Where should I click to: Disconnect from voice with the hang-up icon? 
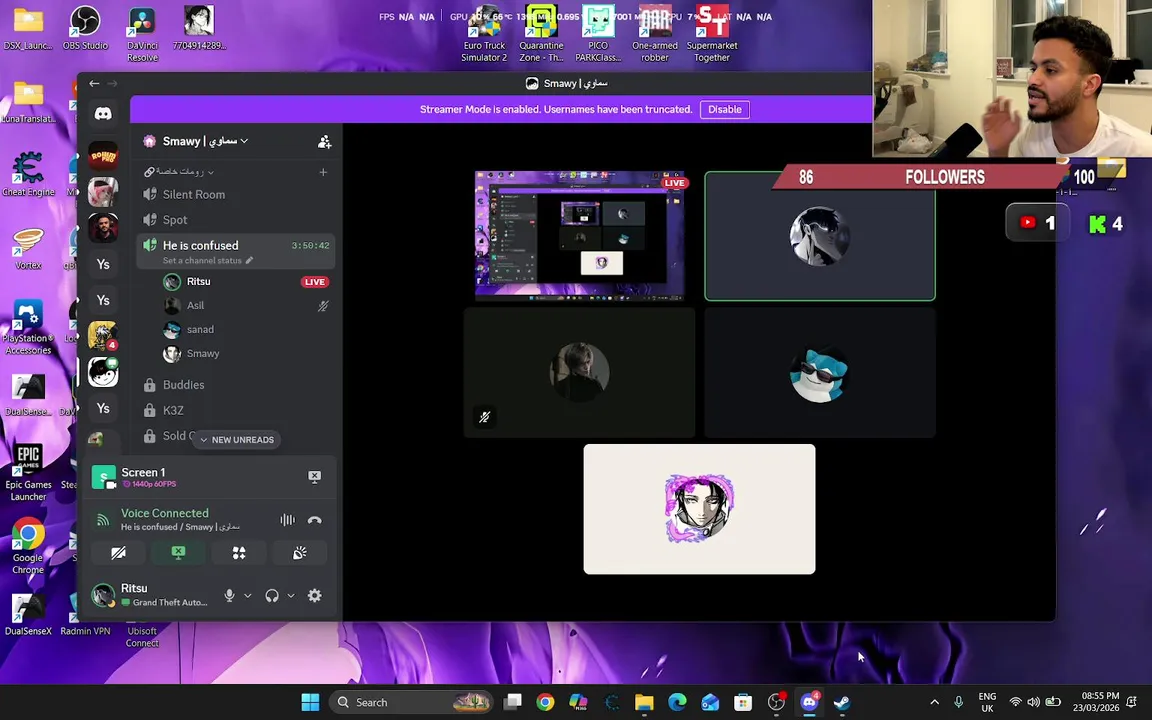pos(314,520)
